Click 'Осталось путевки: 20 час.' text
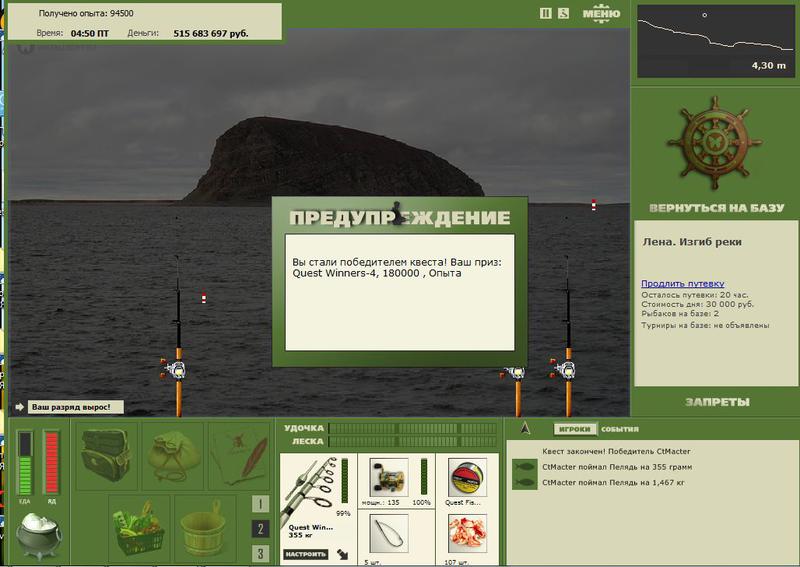Image resolution: width=800 pixels, height=567 pixels. (x=694, y=295)
